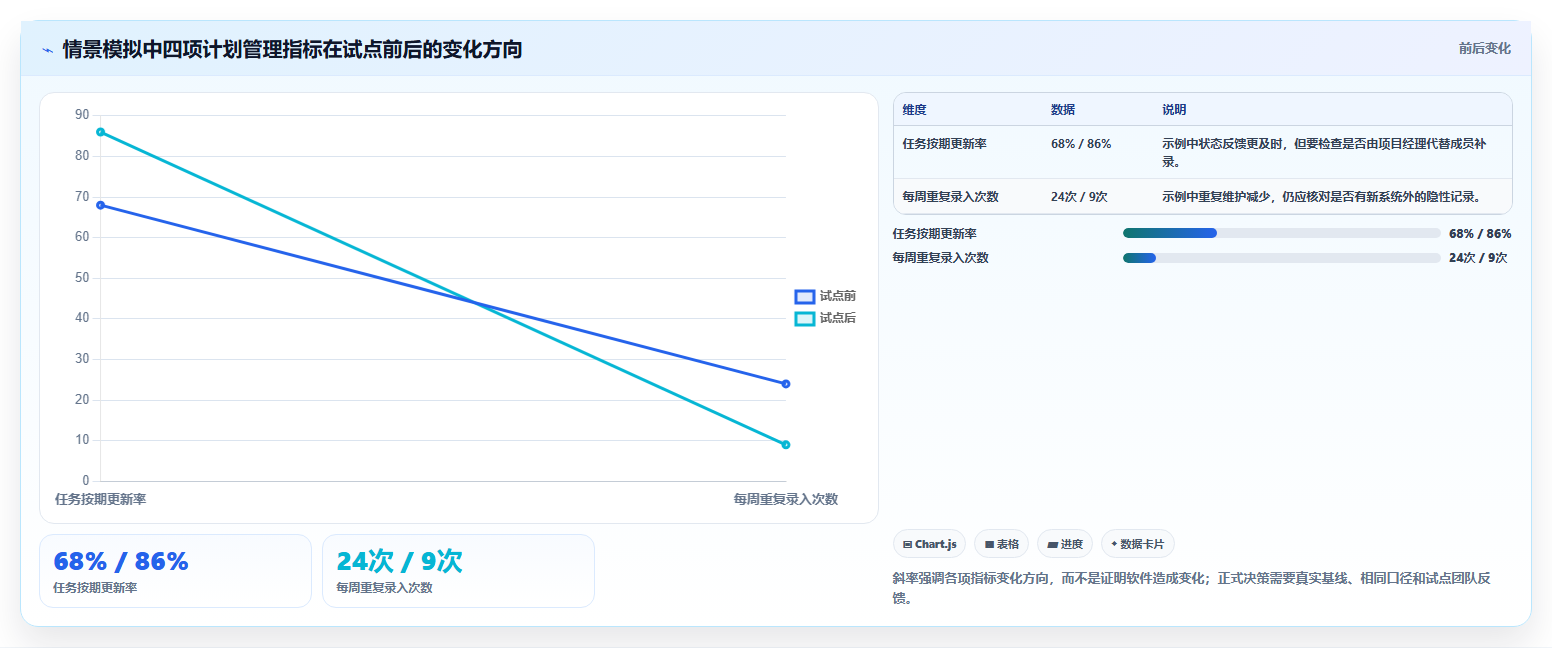Viewport: 1552px width, 648px height.
Task: Click the 每周重复录入次数 progress bar
Action: coord(1281,258)
